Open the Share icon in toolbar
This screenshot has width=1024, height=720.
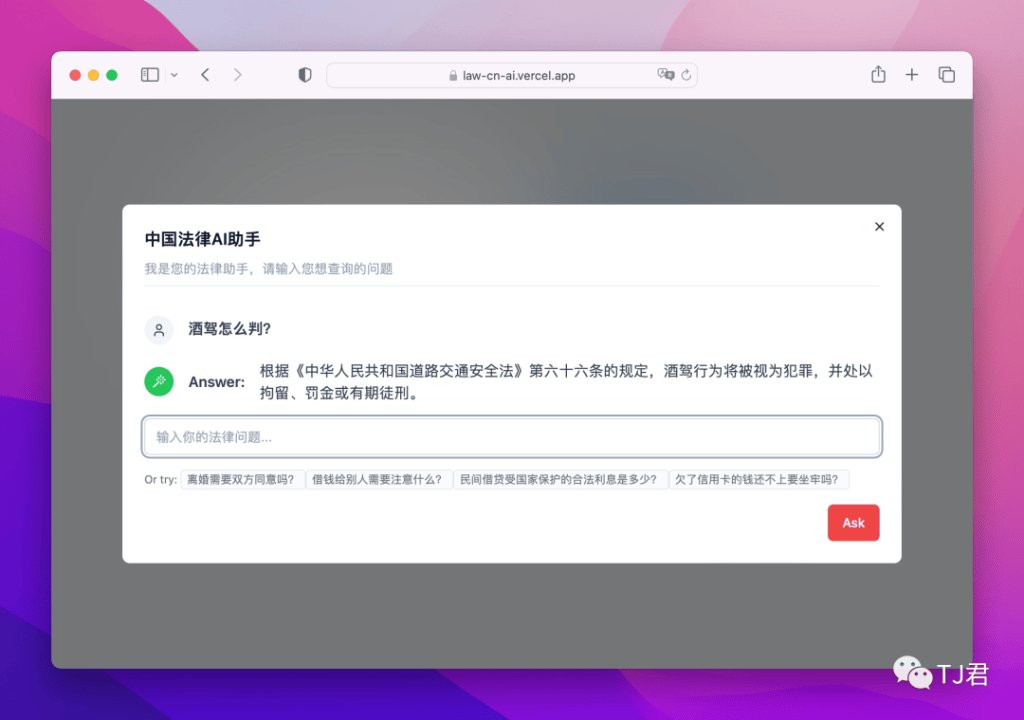878,75
